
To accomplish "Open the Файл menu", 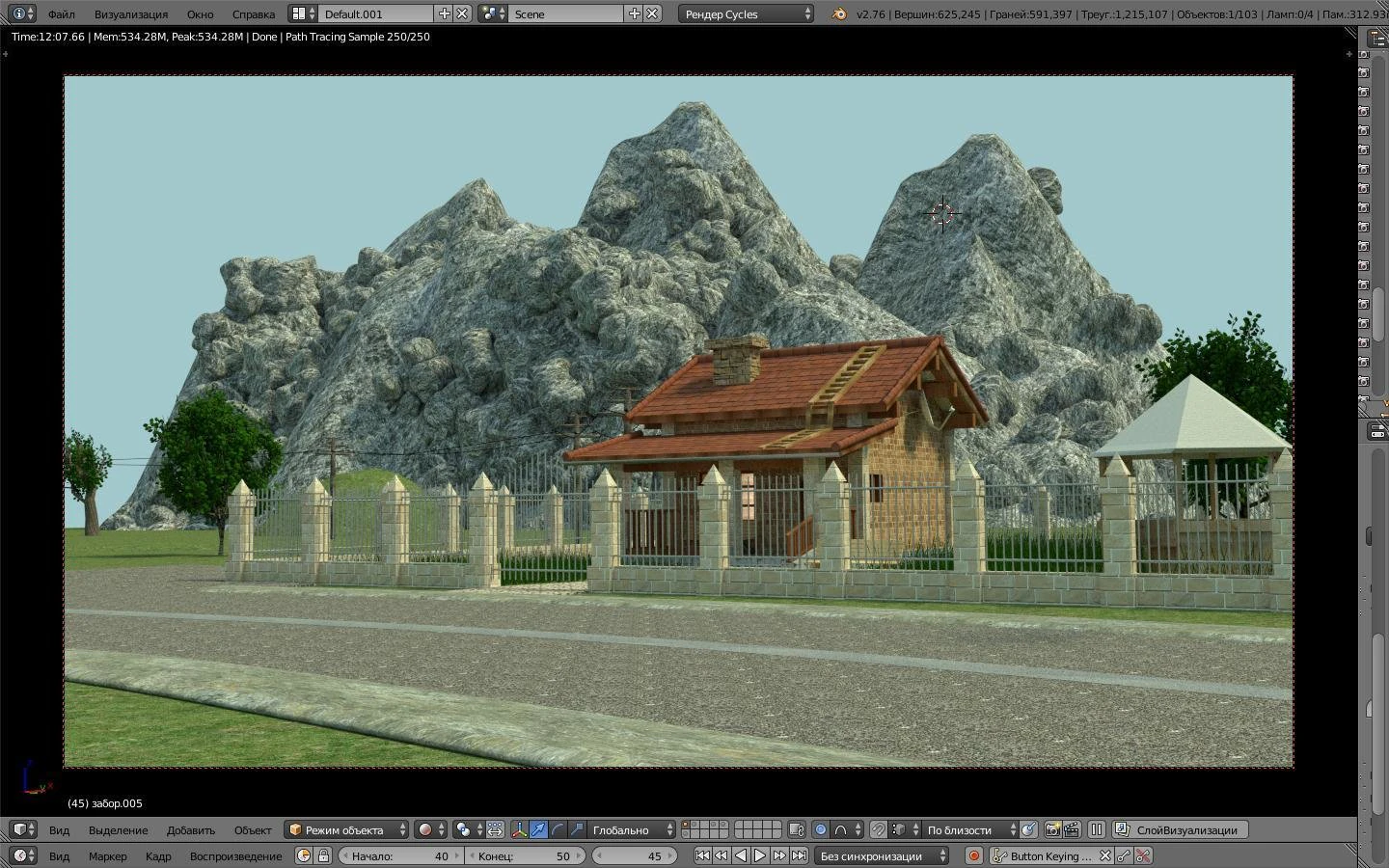I will [61, 14].
